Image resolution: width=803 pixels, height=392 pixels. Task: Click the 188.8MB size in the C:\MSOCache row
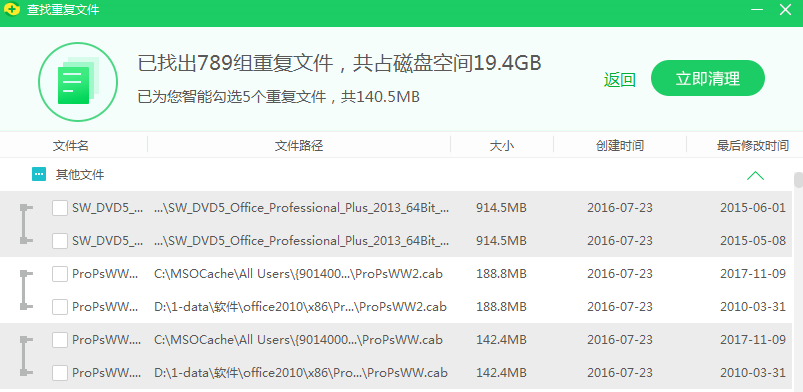click(501, 274)
